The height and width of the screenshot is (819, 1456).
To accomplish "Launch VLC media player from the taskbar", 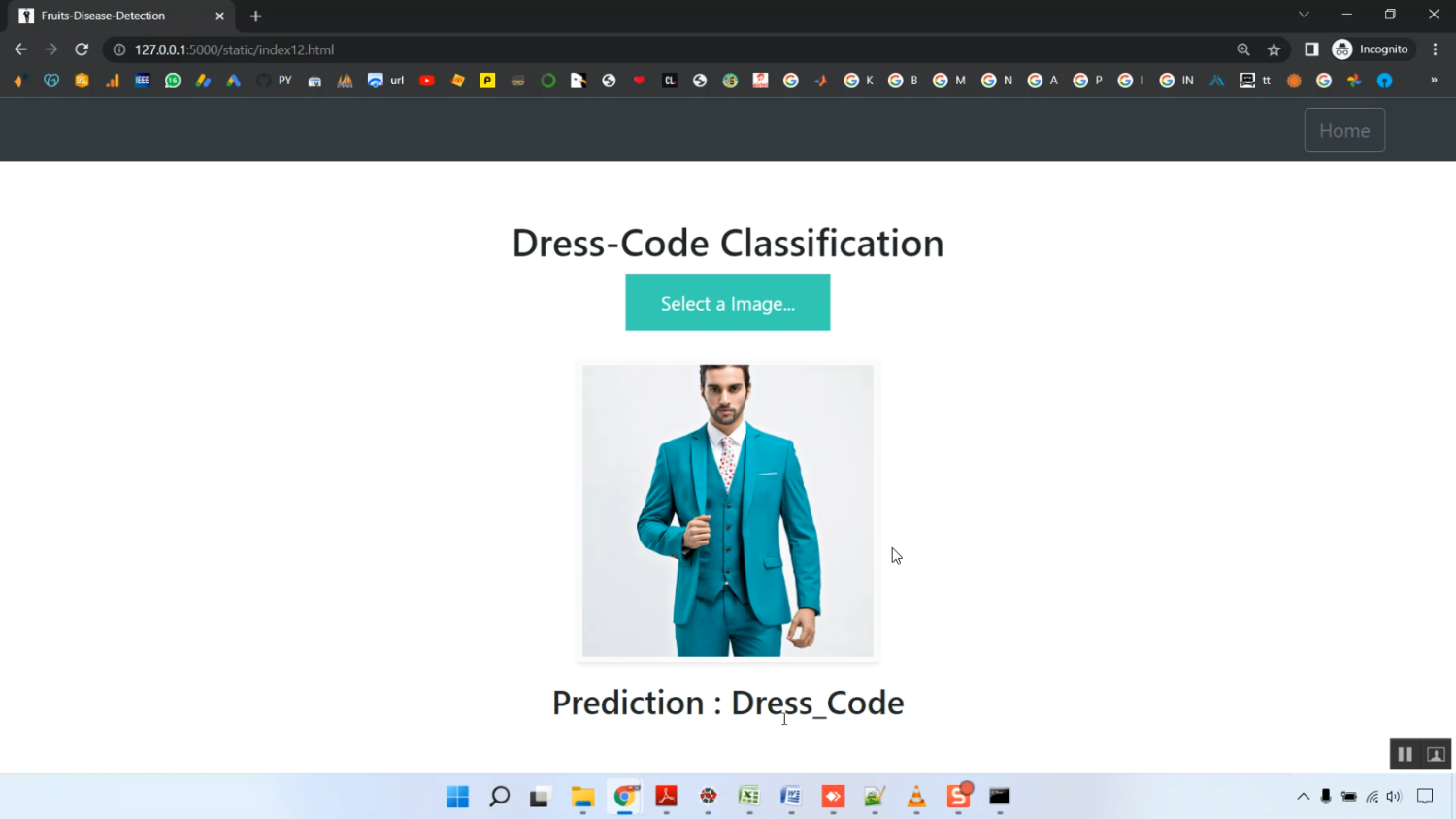I will coord(915,797).
